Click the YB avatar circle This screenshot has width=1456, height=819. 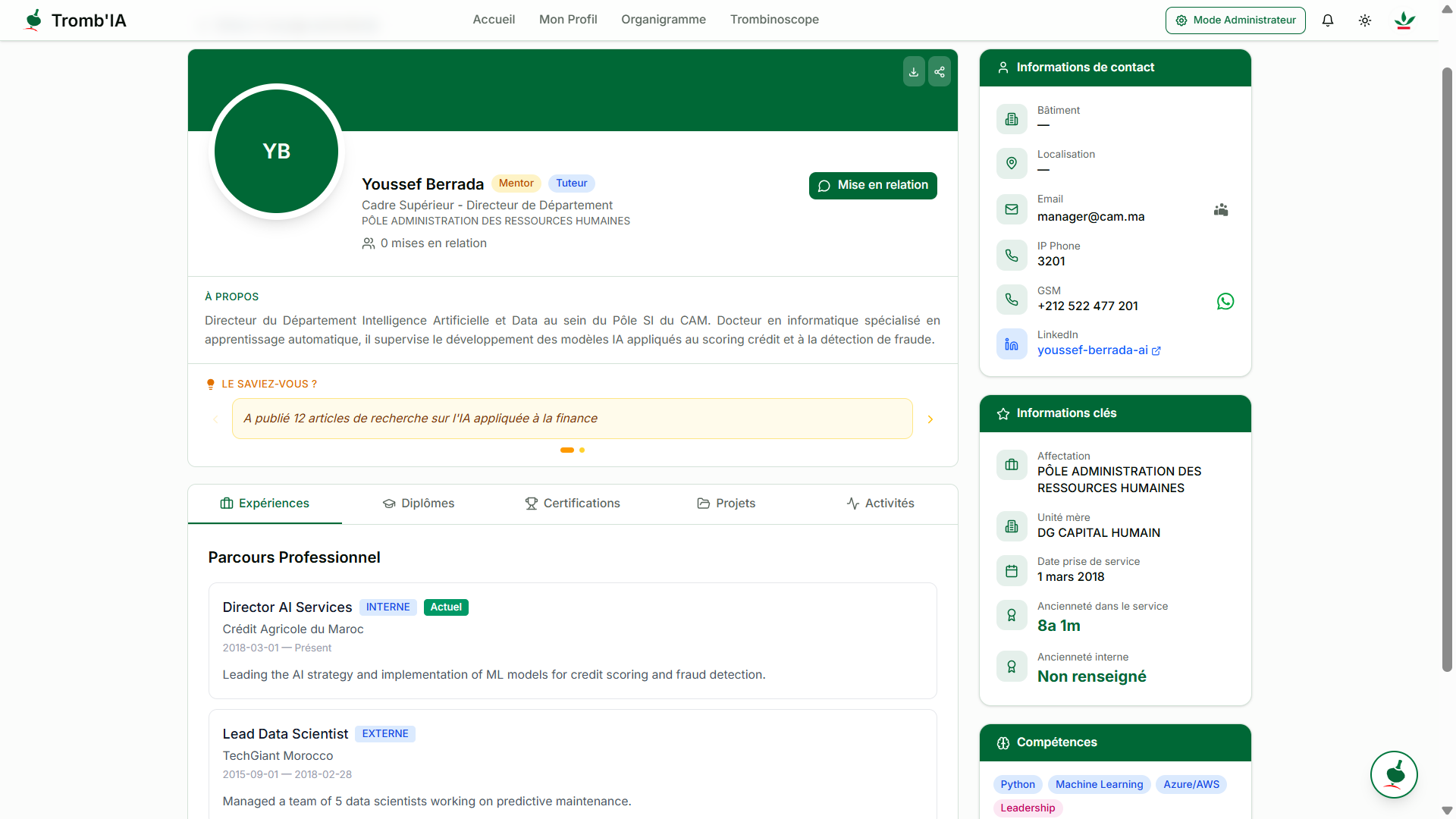click(x=277, y=151)
